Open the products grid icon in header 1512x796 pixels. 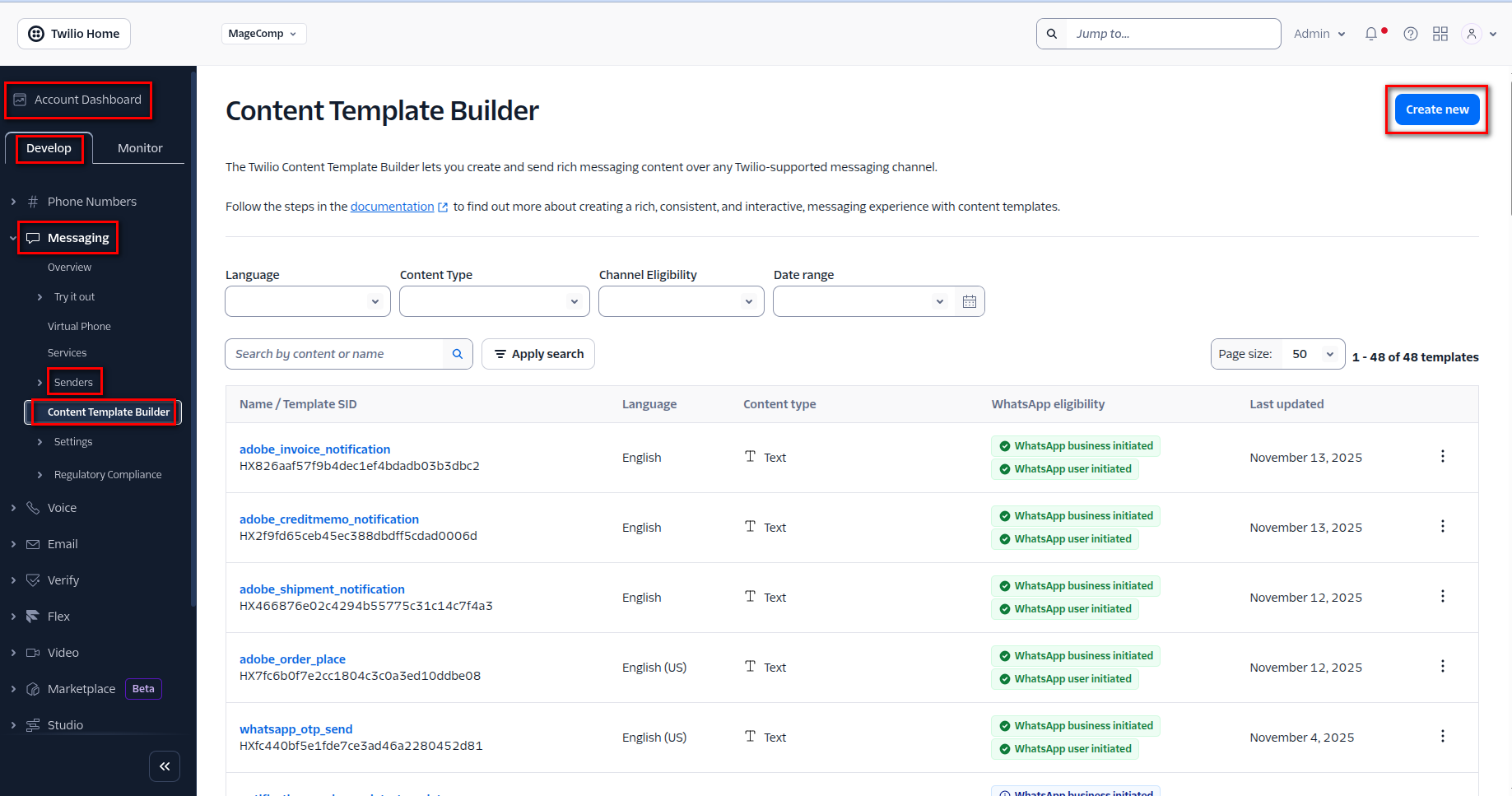[x=1440, y=34]
